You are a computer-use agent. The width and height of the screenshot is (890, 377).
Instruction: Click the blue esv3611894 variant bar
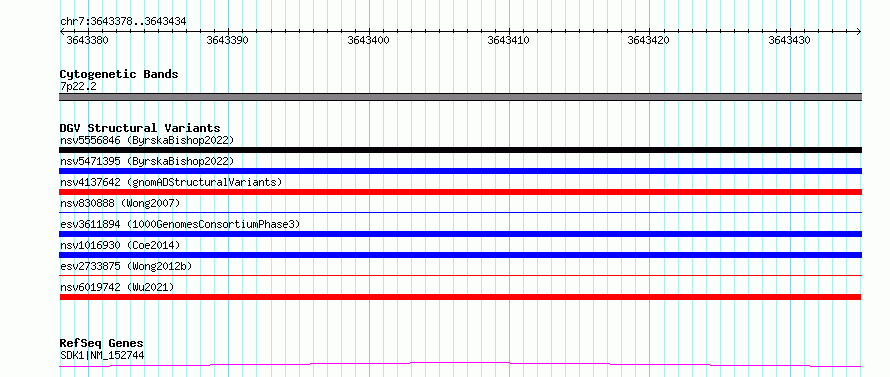coord(460,234)
